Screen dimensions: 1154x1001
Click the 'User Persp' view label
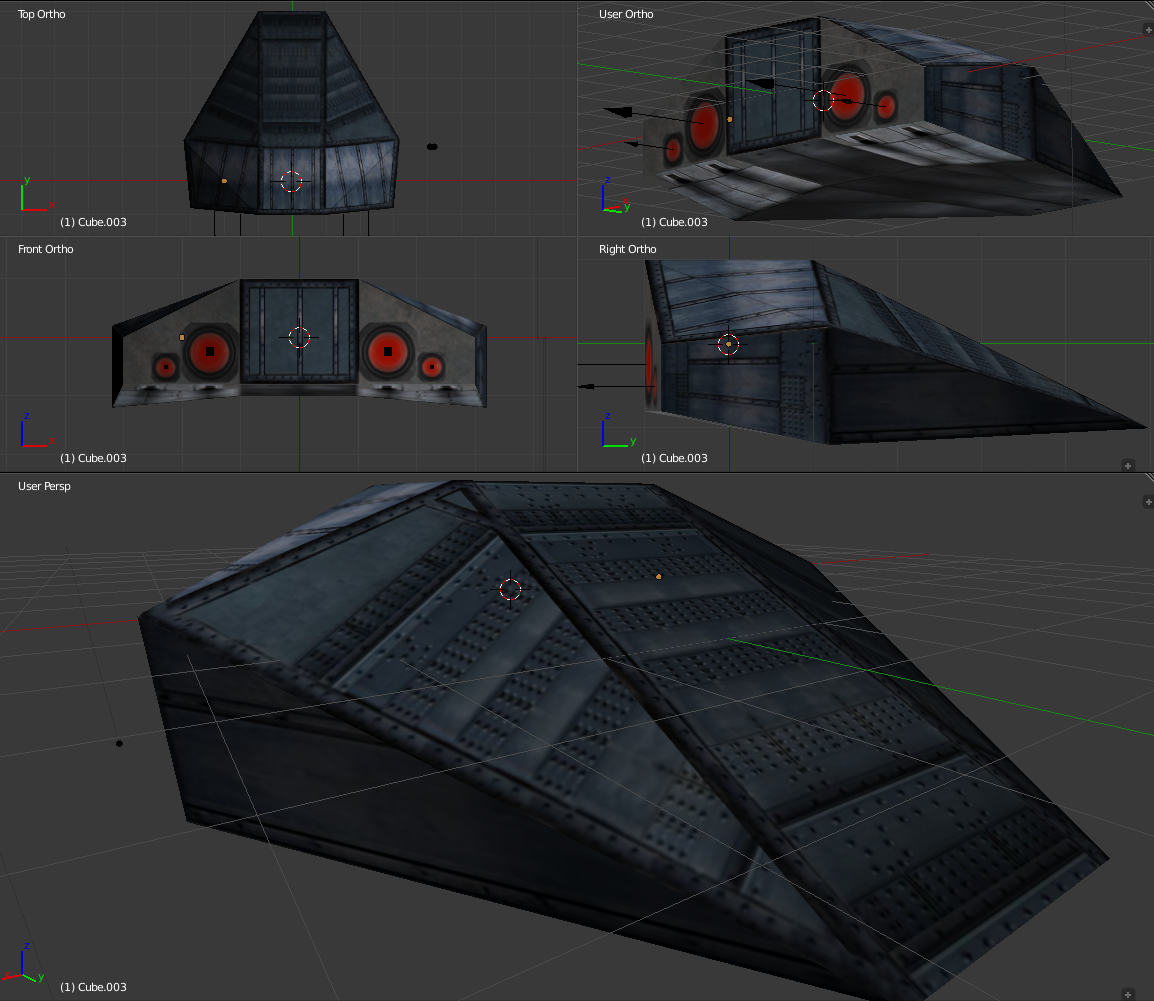pyautogui.click(x=44, y=486)
